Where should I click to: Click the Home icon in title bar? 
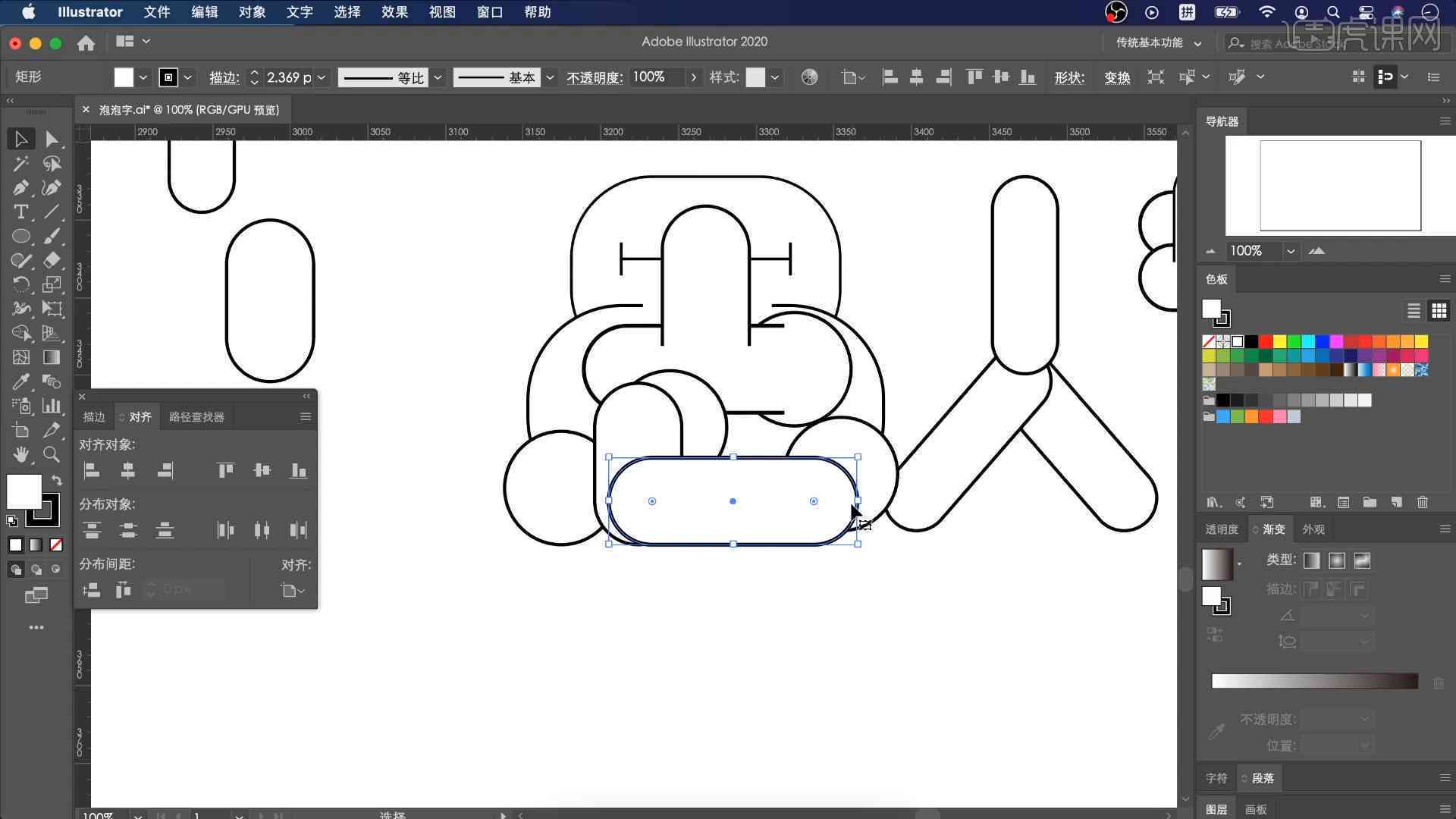[x=86, y=43]
